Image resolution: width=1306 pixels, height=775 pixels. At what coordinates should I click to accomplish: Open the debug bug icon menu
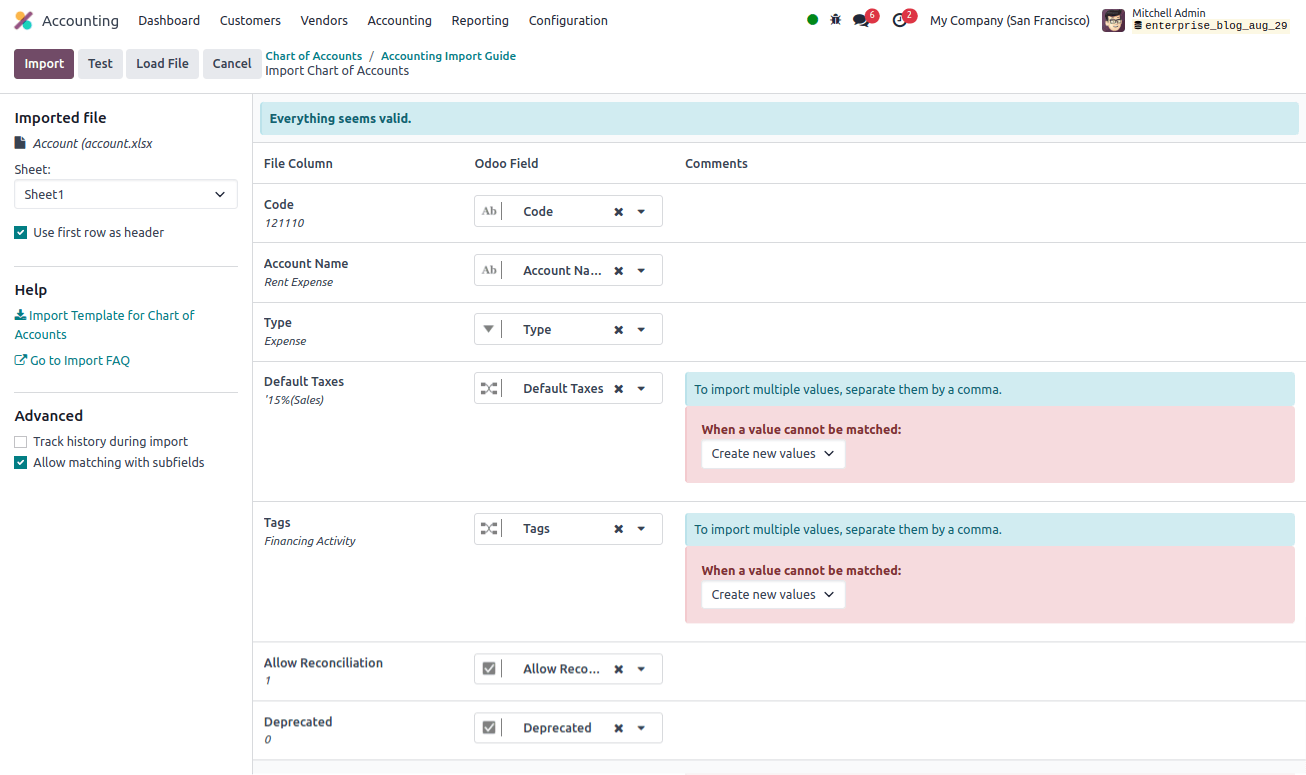[836, 20]
